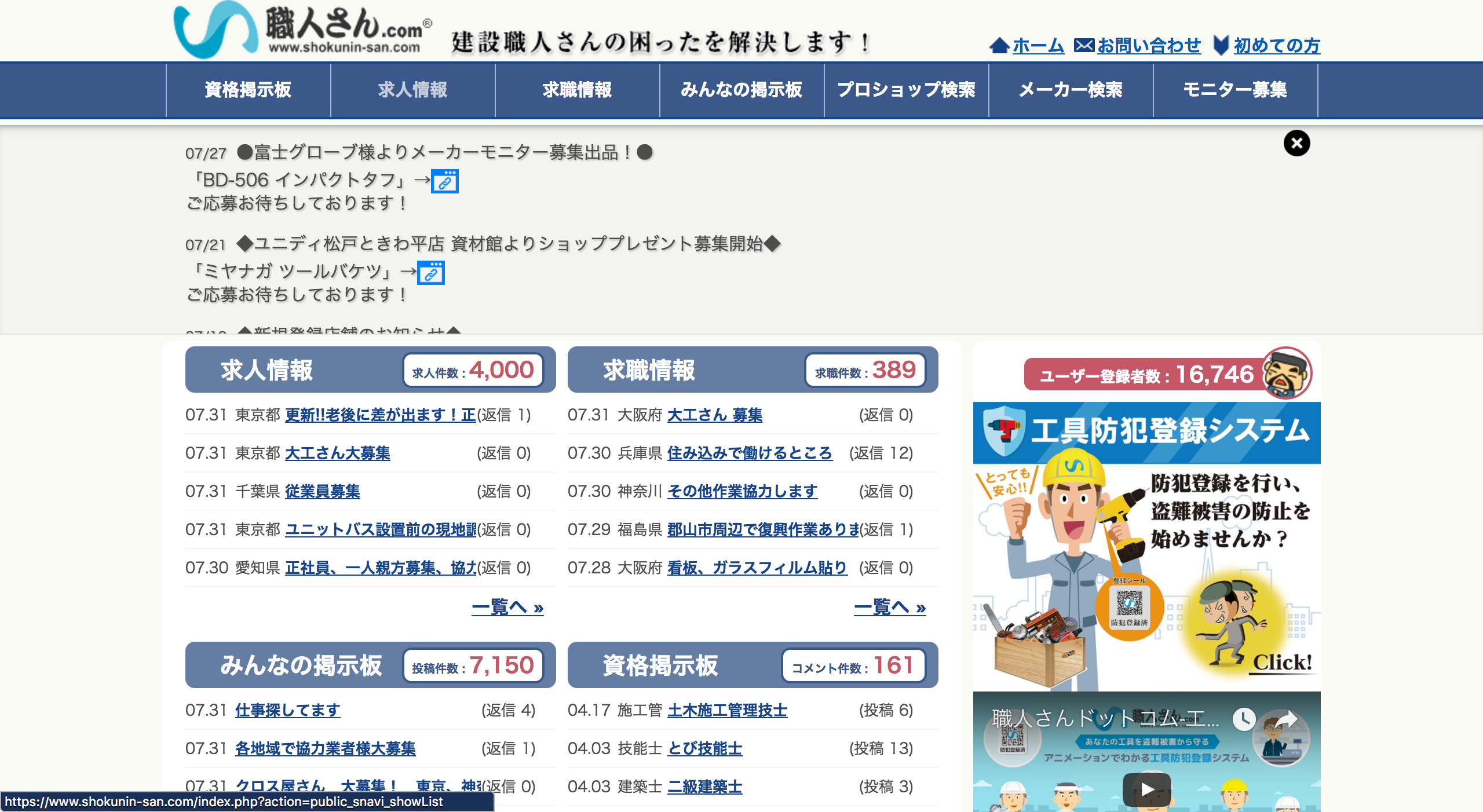Open the 土木施工管理技士 board link
1483x812 pixels.
[x=727, y=710]
